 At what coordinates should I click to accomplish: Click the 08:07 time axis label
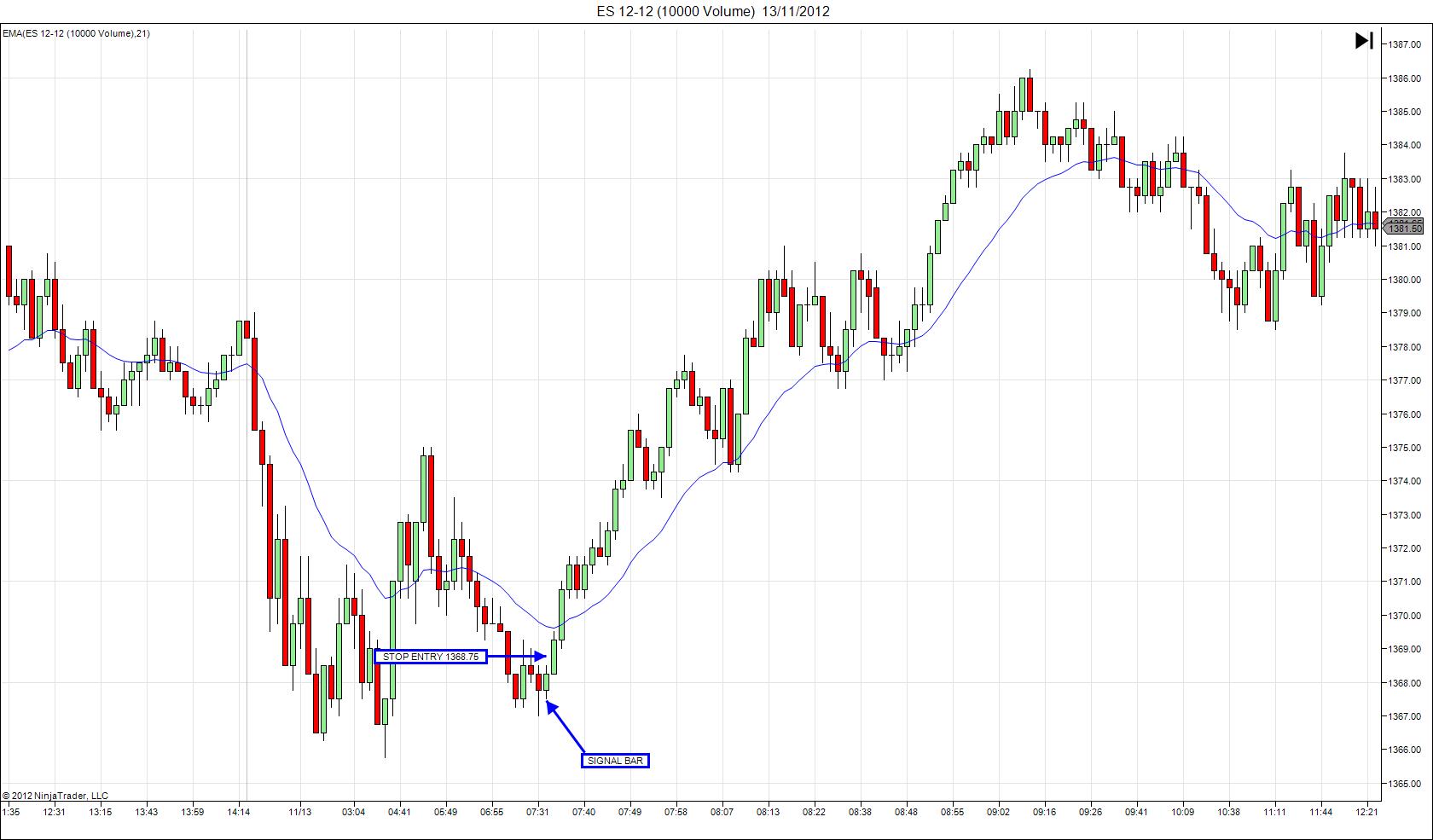pos(722,812)
